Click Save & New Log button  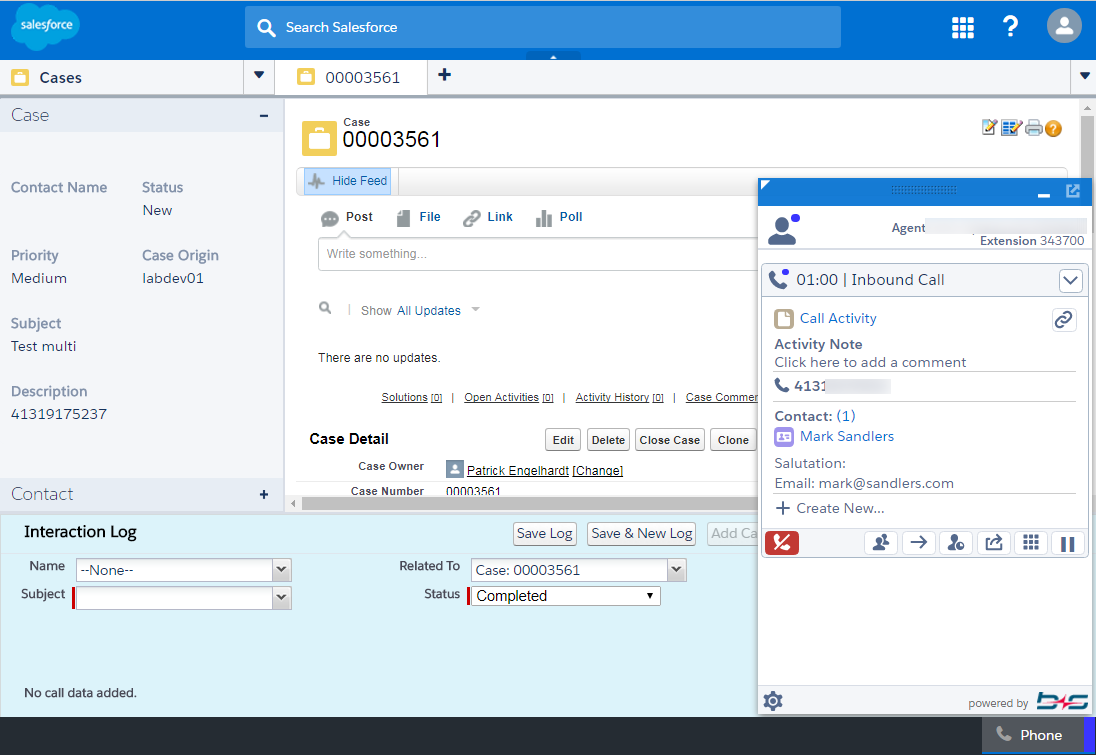(642, 534)
